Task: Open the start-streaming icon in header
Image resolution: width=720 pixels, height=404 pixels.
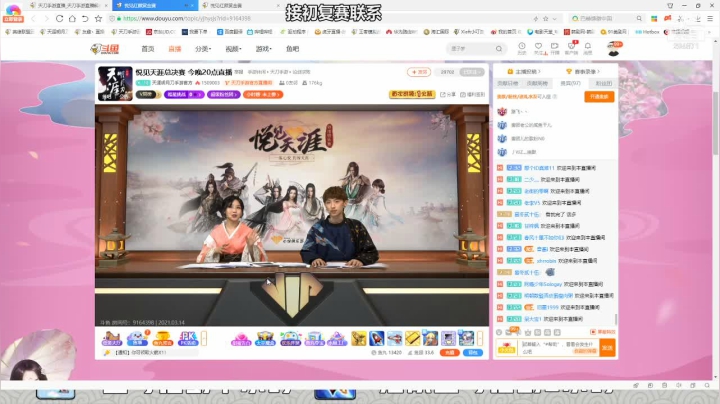Action: tap(555, 48)
